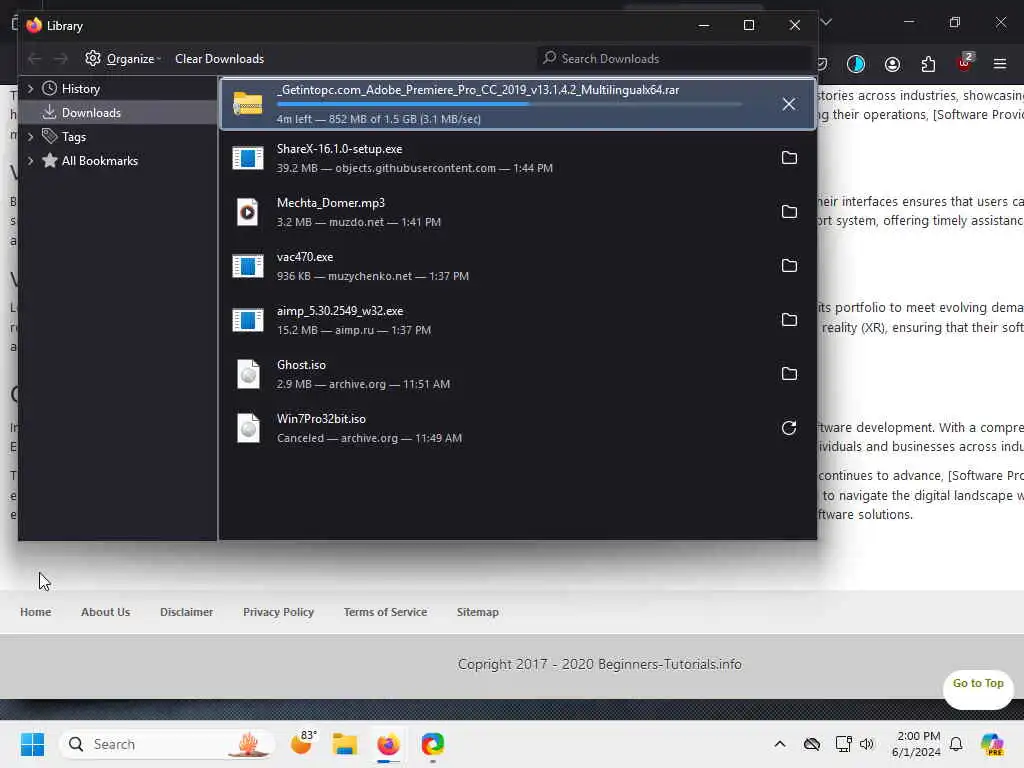Click the aimp installer file icon
Screen dimensions: 1024x768
248,320
